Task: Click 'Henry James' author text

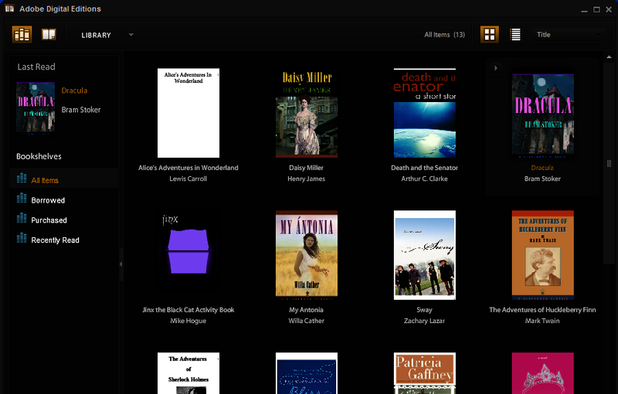Action: (x=306, y=178)
